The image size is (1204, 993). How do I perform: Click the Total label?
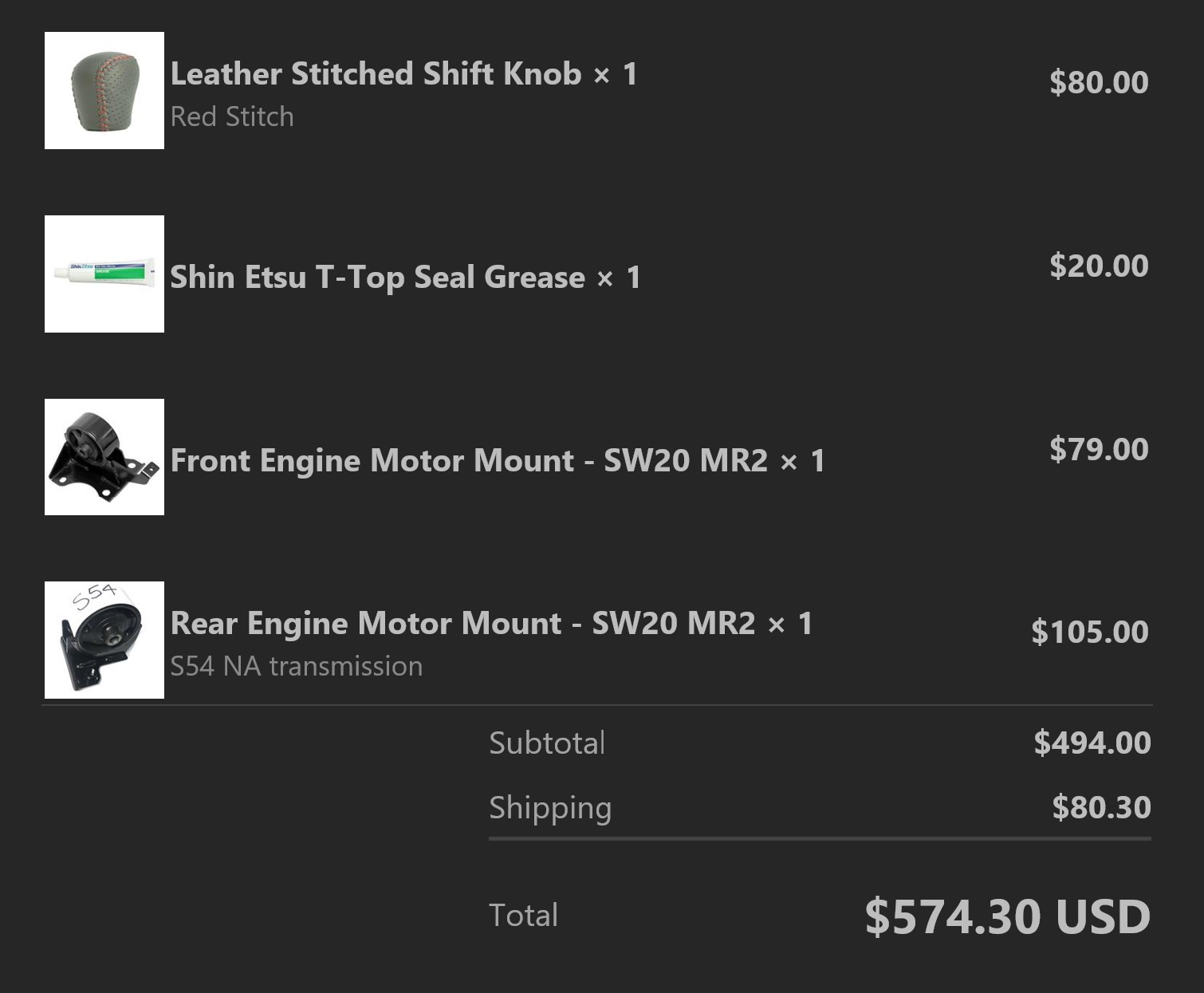[523, 916]
